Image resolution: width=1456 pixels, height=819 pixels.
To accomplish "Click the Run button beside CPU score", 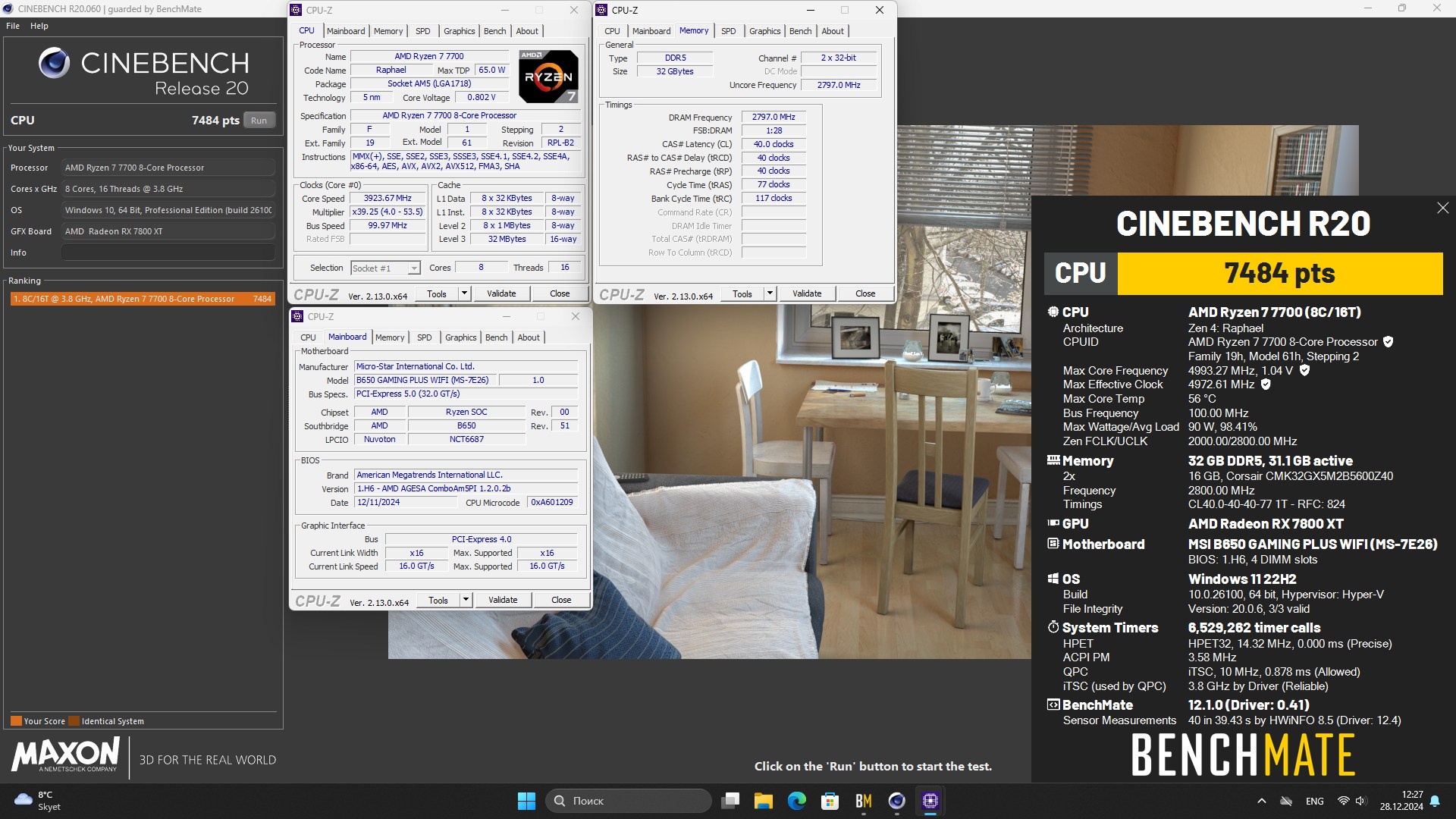I will pyautogui.click(x=259, y=121).
